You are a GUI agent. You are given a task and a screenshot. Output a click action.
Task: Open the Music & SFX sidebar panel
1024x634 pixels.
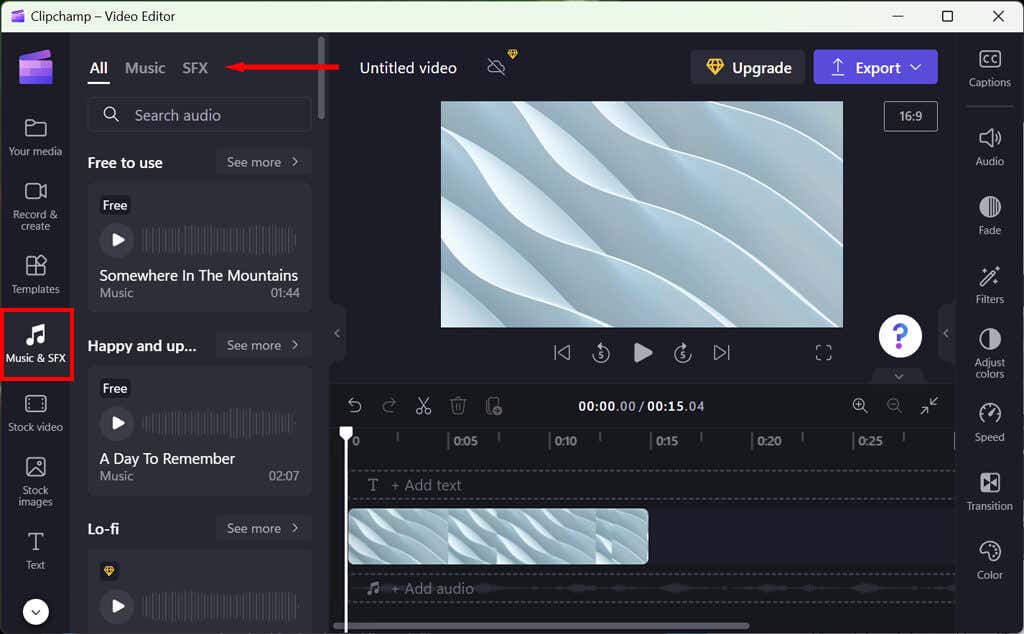[36, 344]
